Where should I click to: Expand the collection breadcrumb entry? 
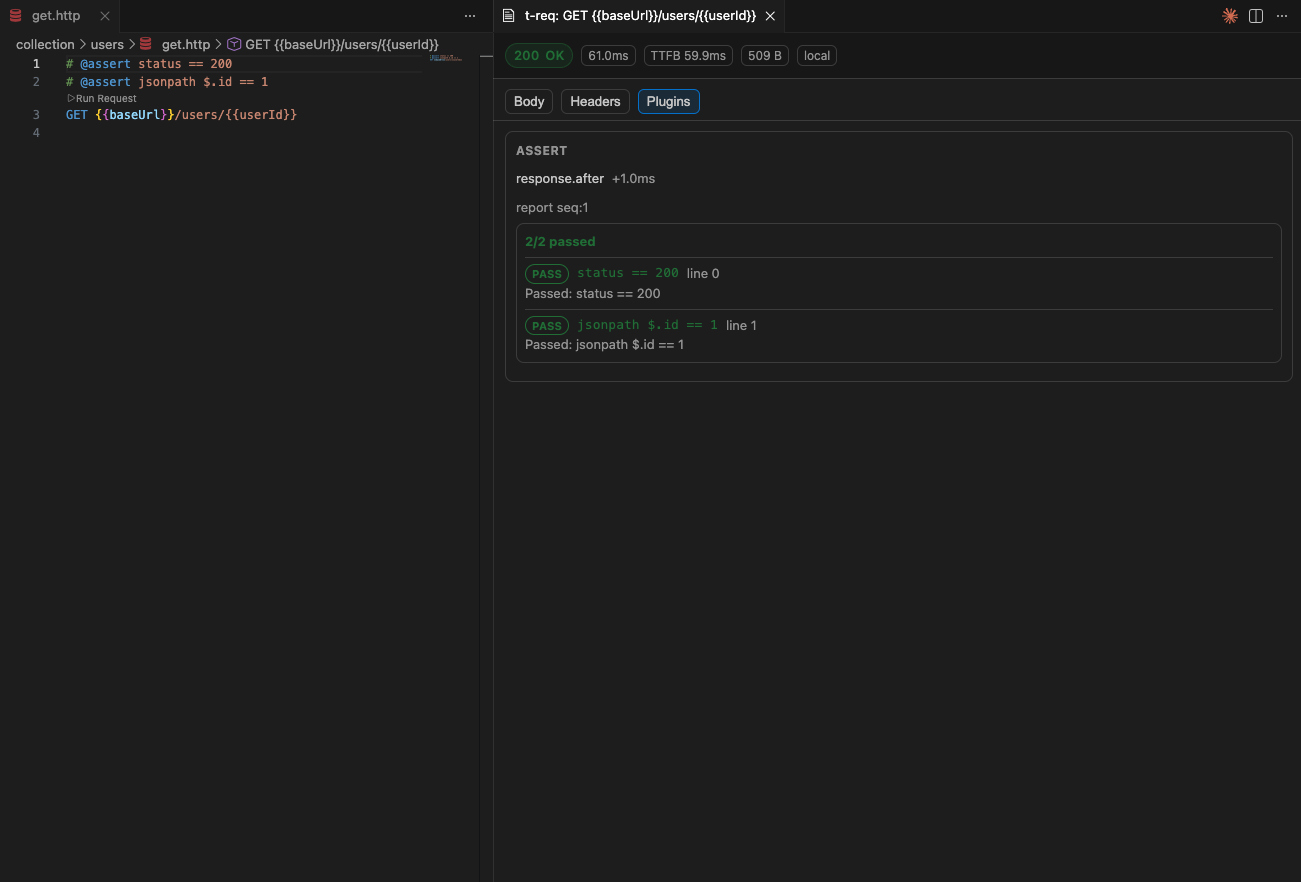coord(45,44)
